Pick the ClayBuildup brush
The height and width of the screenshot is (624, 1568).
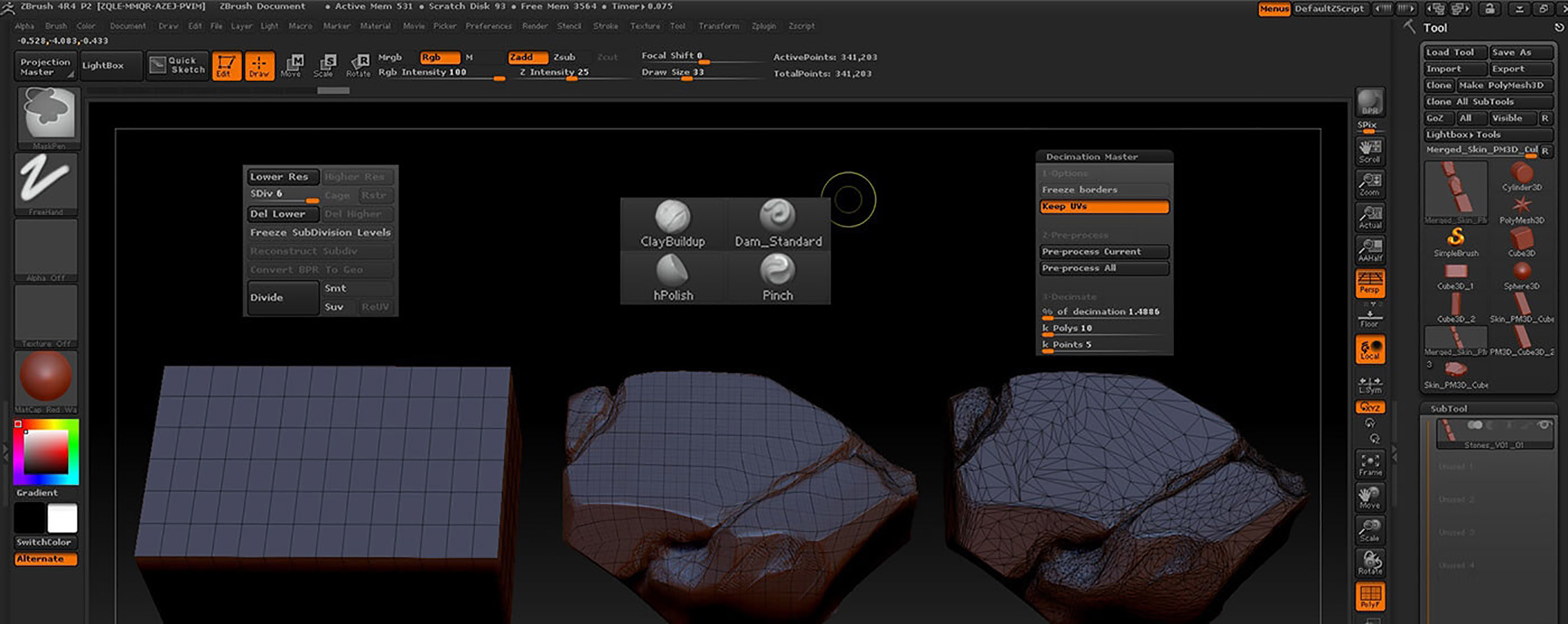tap(673, 224)
